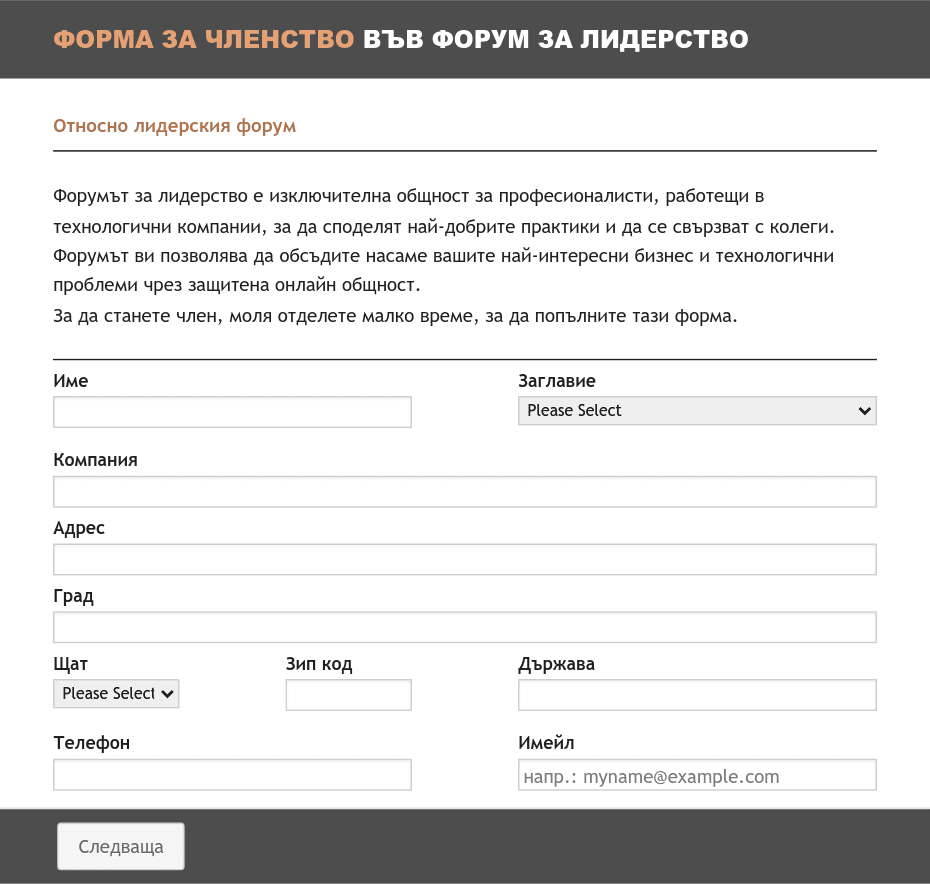This screenshot has width=930, height=884.
Task: Click the Телефон label text
Action: [x=91, y=743]
